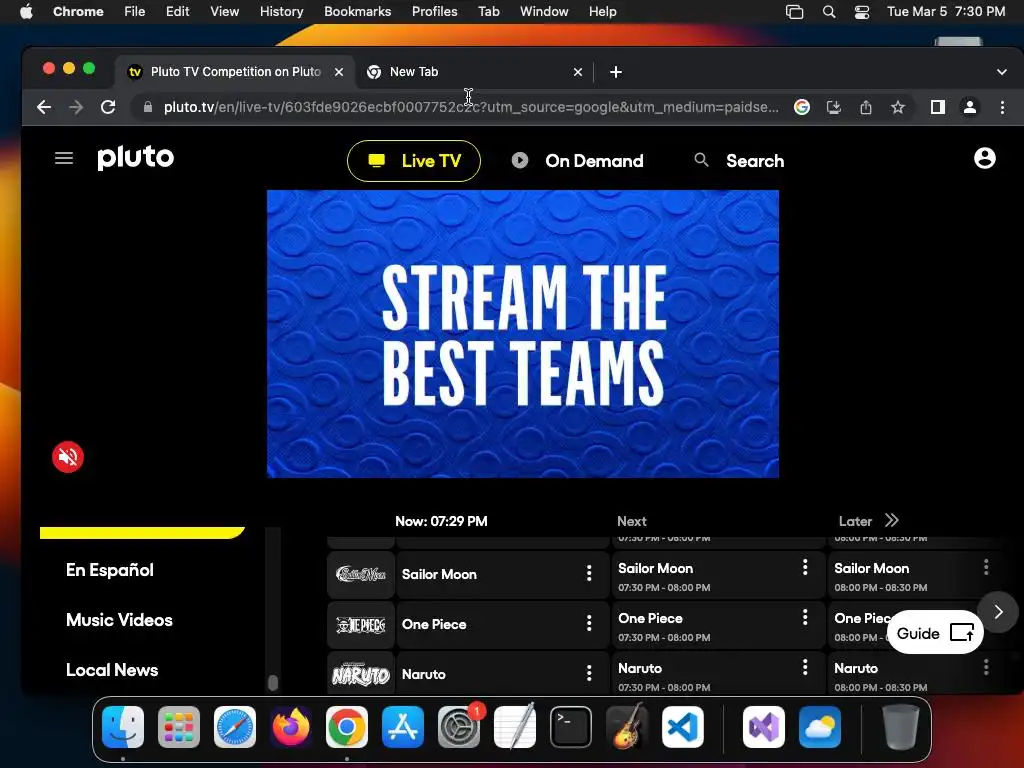Open options for current Naruto show
Screen dimensions: 1024x768
click(589, 673)
